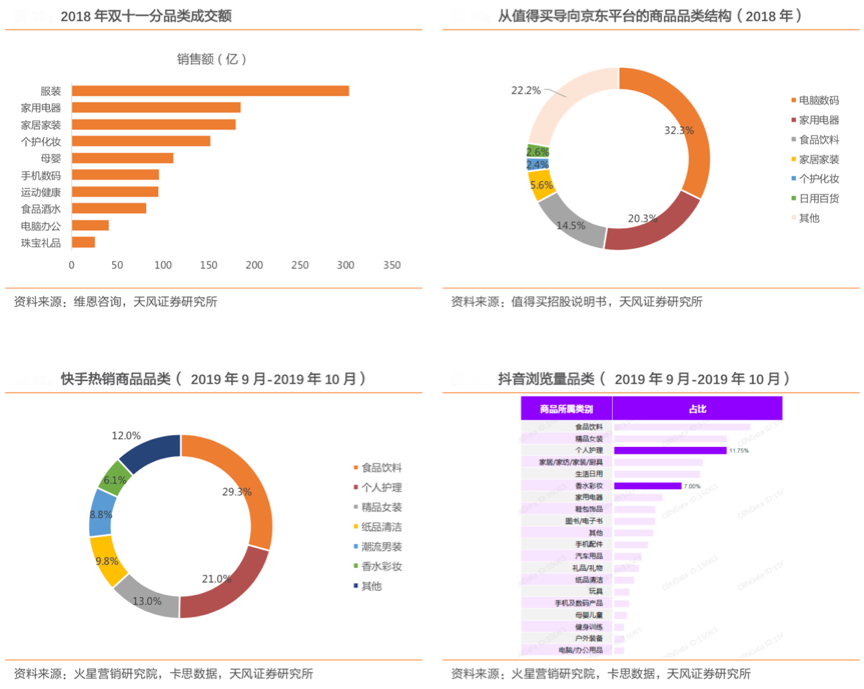Screen dimensions: 864x689
Task: Click the orange 食品饮料 legend marker in Kuaishou chart
Action: 354,468
